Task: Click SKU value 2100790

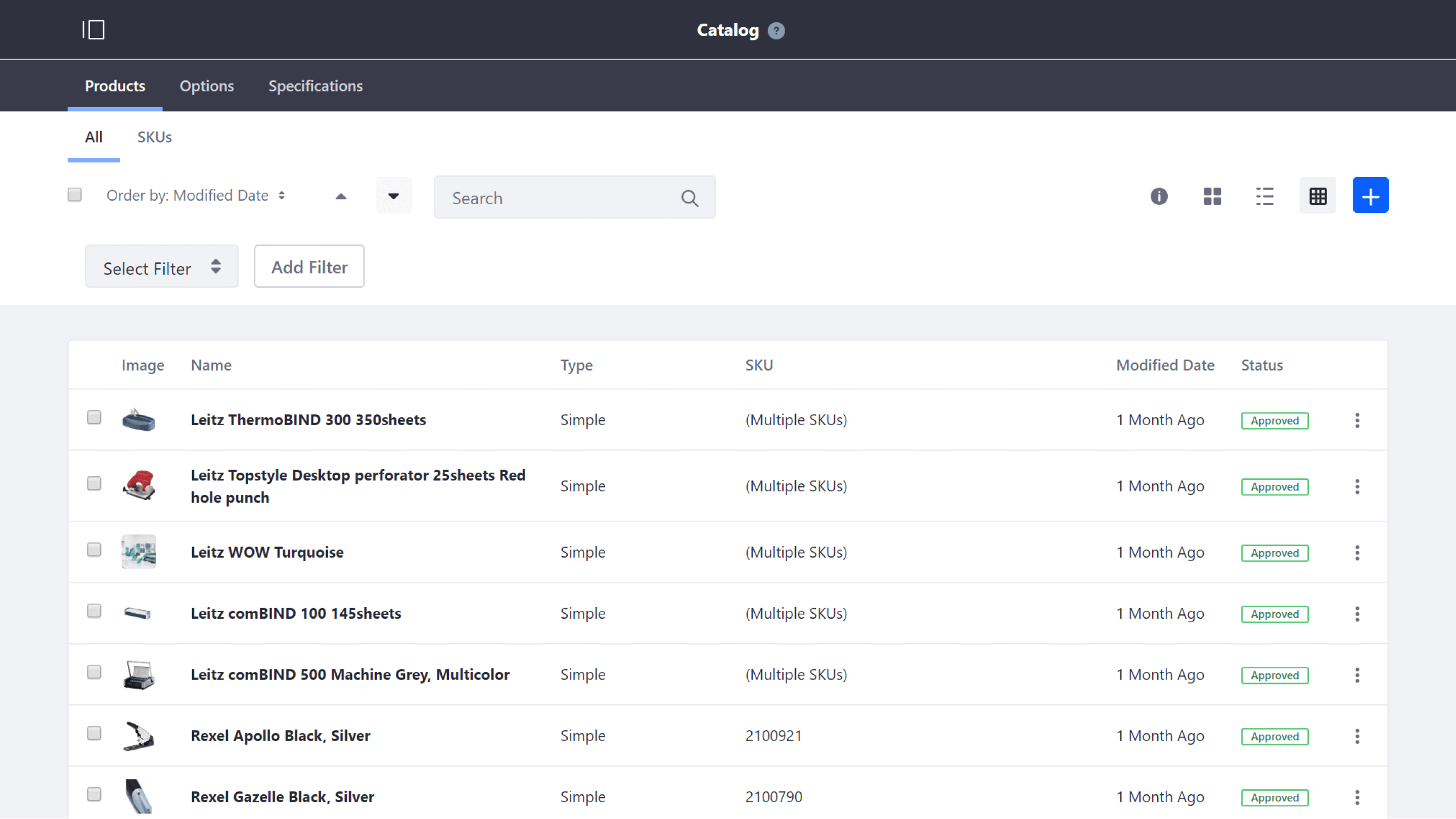Action: (x=773, y=797)
